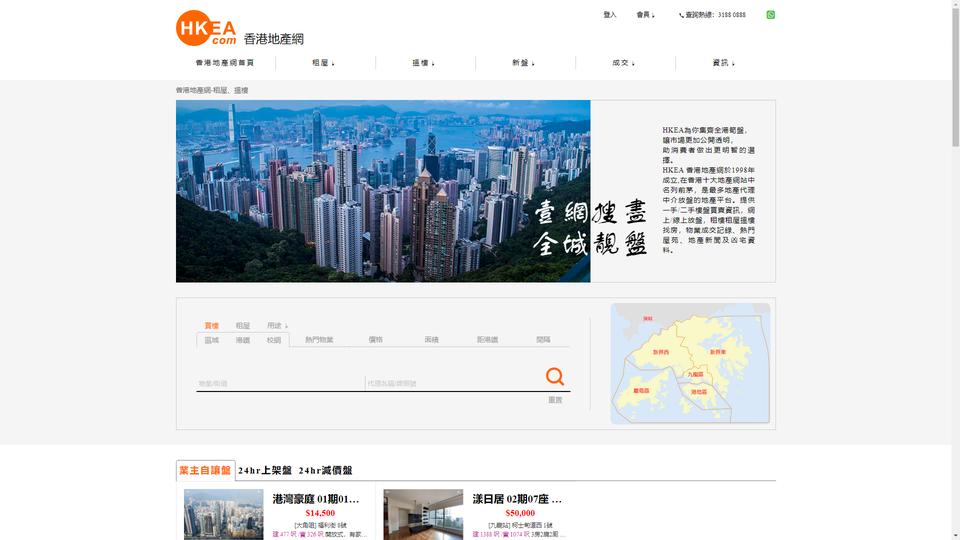Click the breadcrumb 香港地產網-租屋、搵樓
Screen dimensions: 960x540
pyautogui.click(x=212, y=90)
